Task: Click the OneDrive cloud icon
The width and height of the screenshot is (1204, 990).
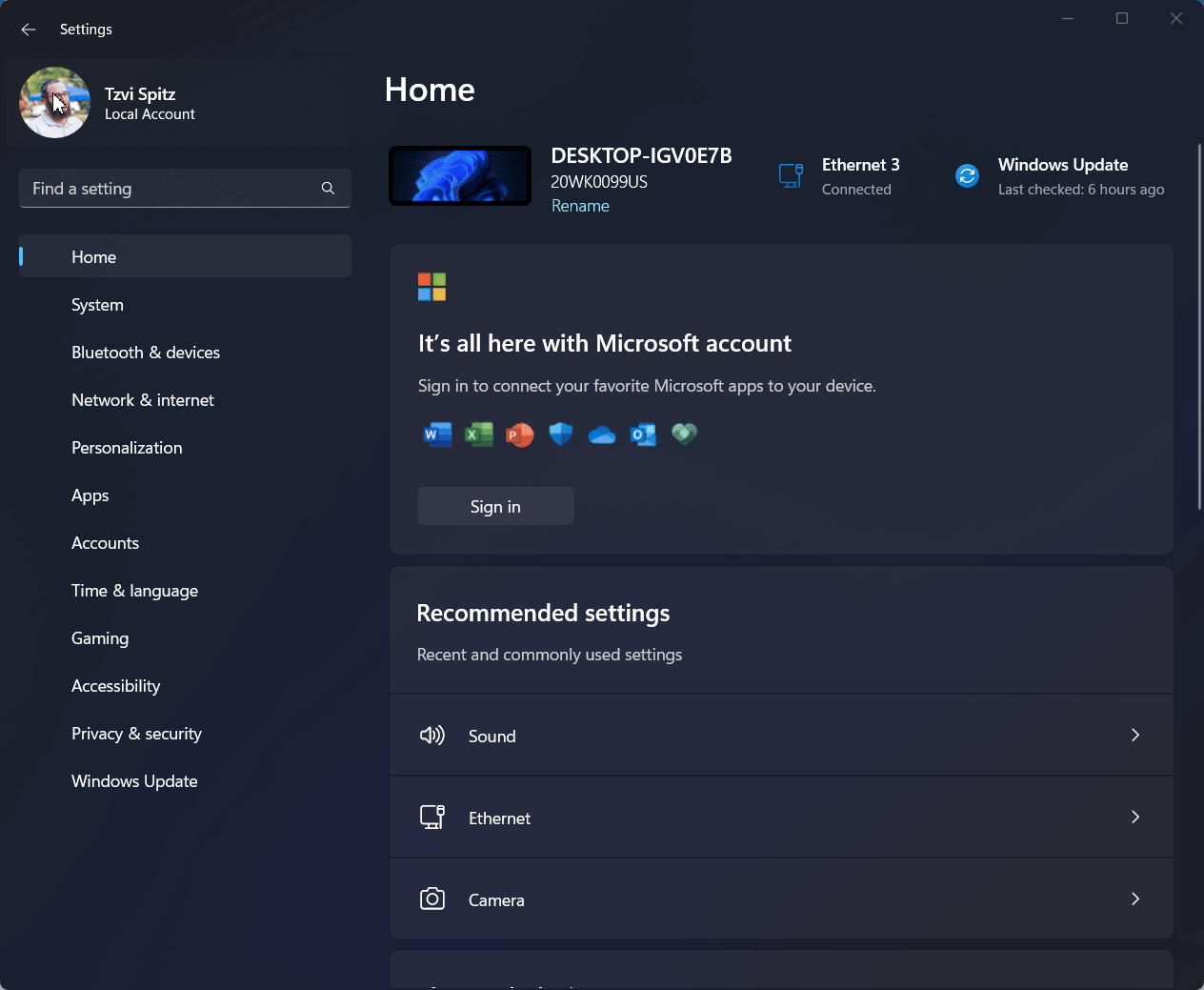Action: [602, 435]
